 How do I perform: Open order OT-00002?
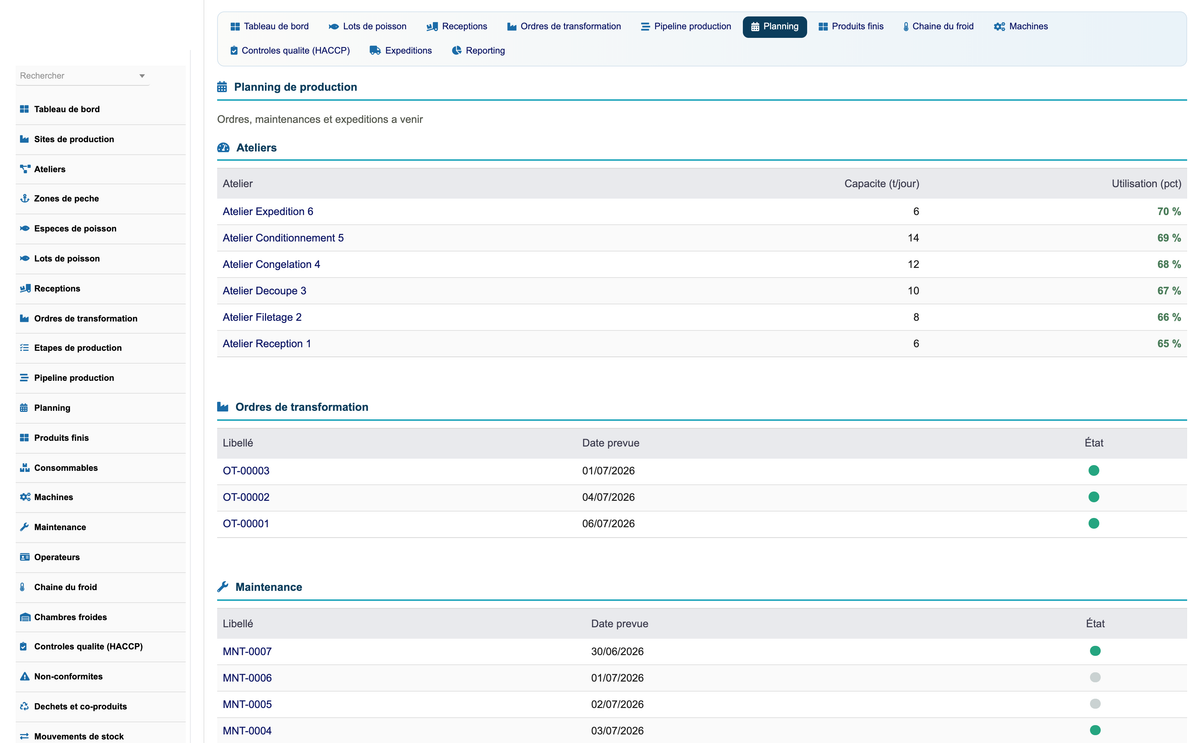tap(246, 497)
